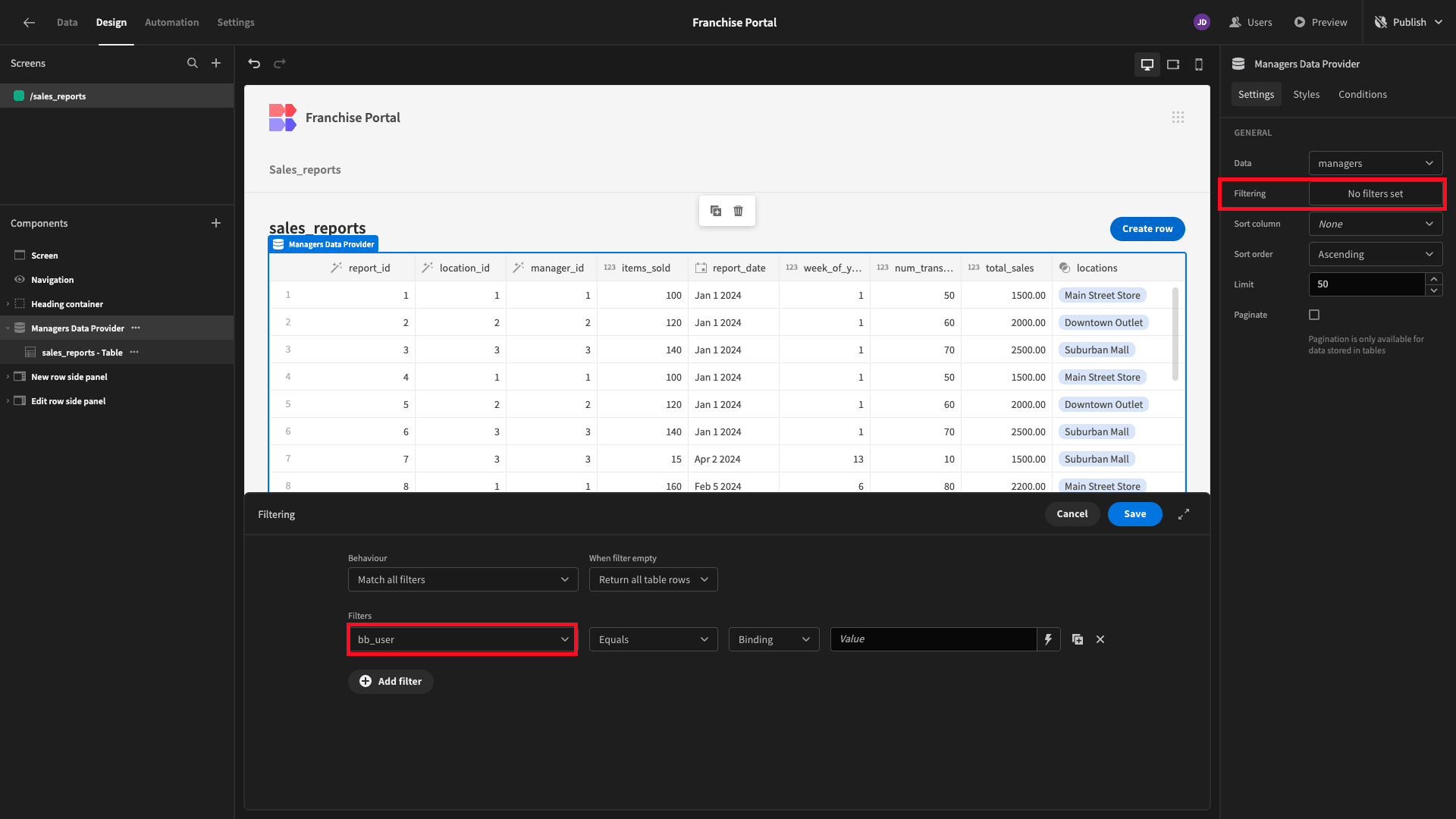The image size is (1456, 819).
Task: Expand the filtering drawer fullscreen
Action: point(1184,514)
